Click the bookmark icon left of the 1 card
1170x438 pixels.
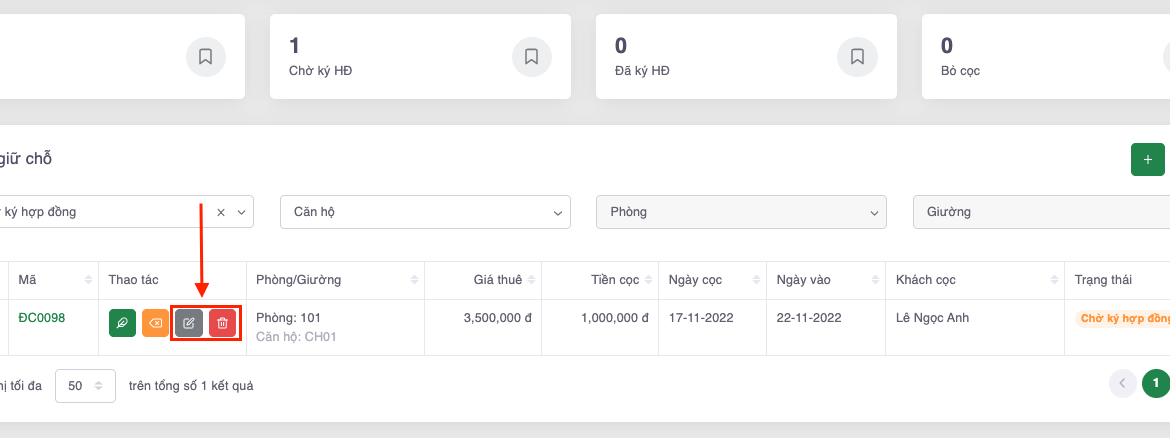[205, 57]
